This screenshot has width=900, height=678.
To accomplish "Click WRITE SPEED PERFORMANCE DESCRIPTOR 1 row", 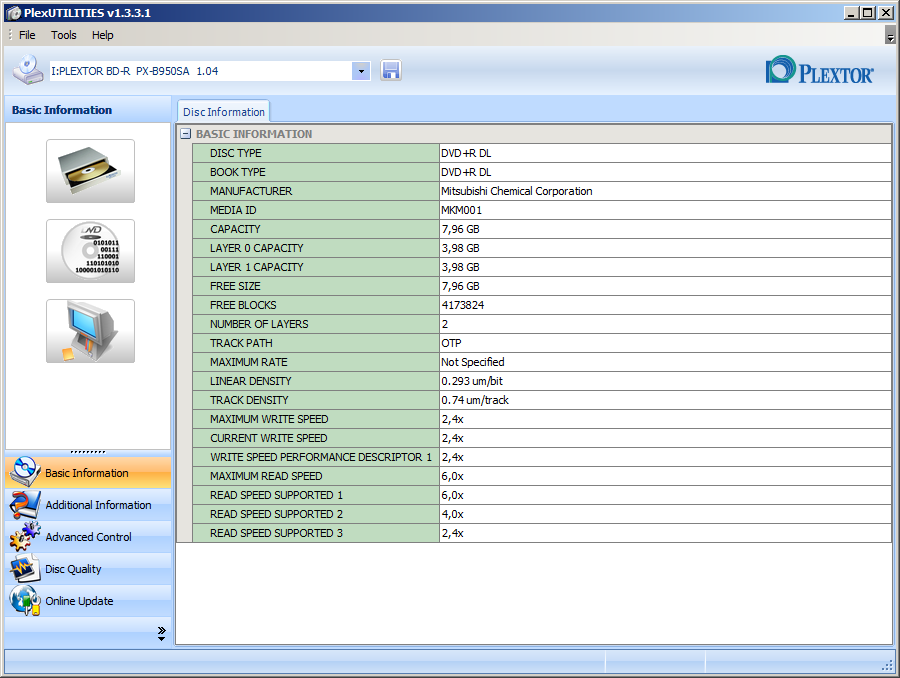I will 542,457.
